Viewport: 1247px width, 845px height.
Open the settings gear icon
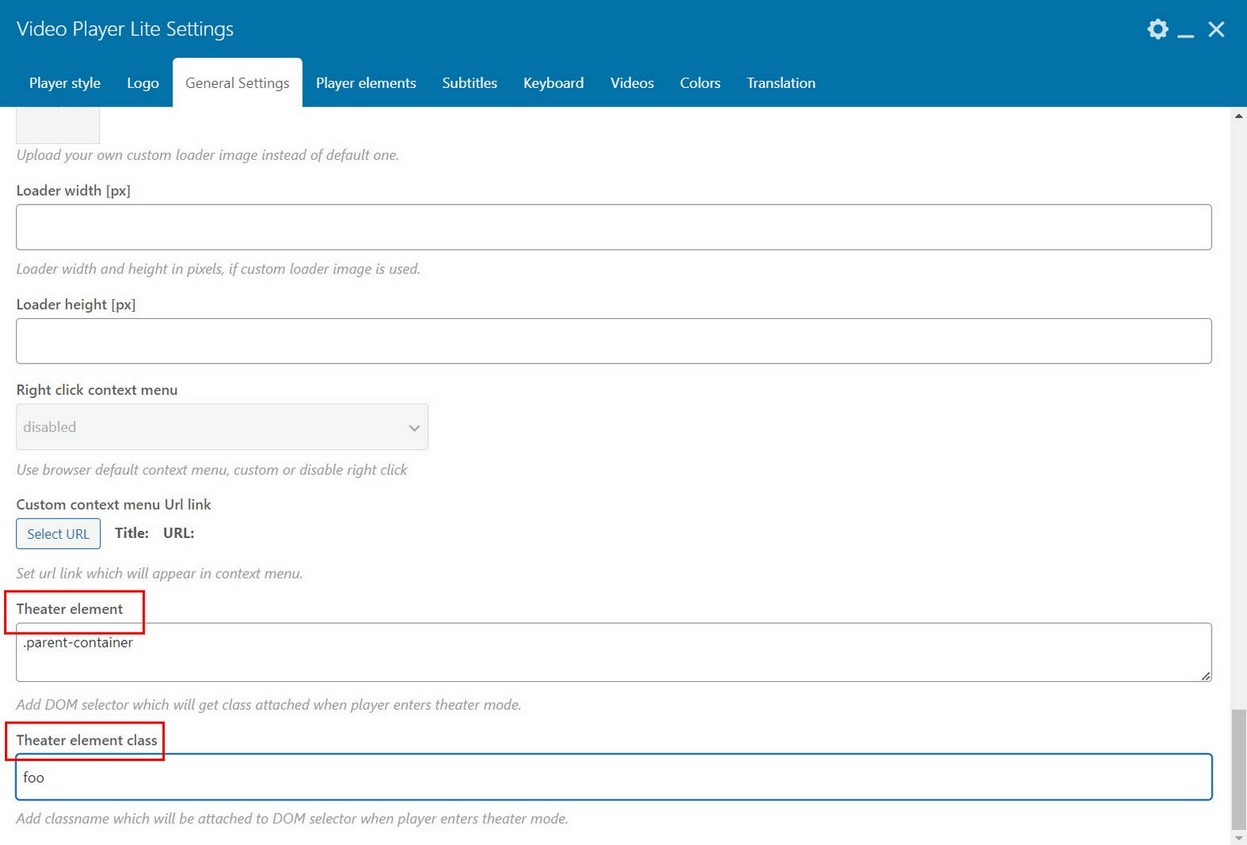(x=1157, y=29)
